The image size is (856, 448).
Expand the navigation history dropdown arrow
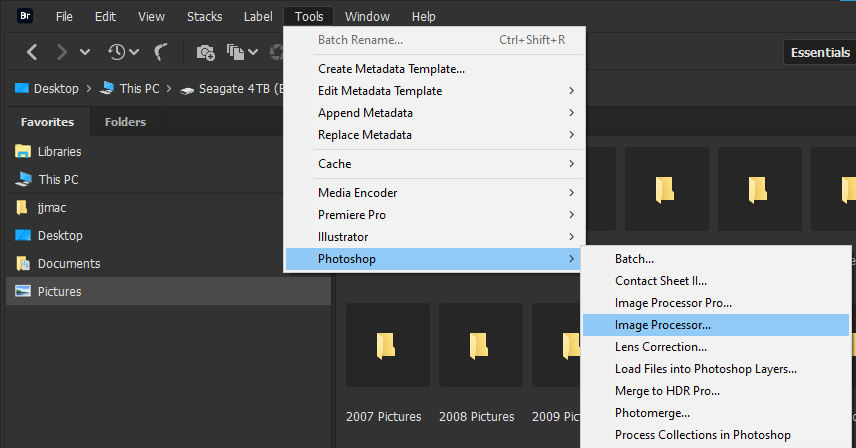pyautogui.click(x=85, y=52)
